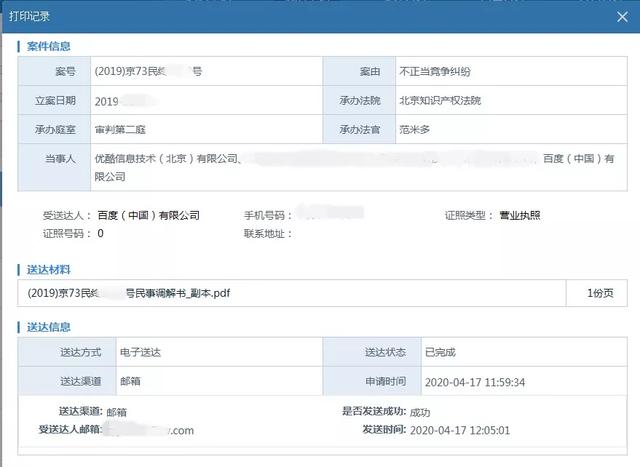Screen dimensions: 640x467
Task: Open the 民事调解书_副本.pdf file row
Action: tap(291, 293)
